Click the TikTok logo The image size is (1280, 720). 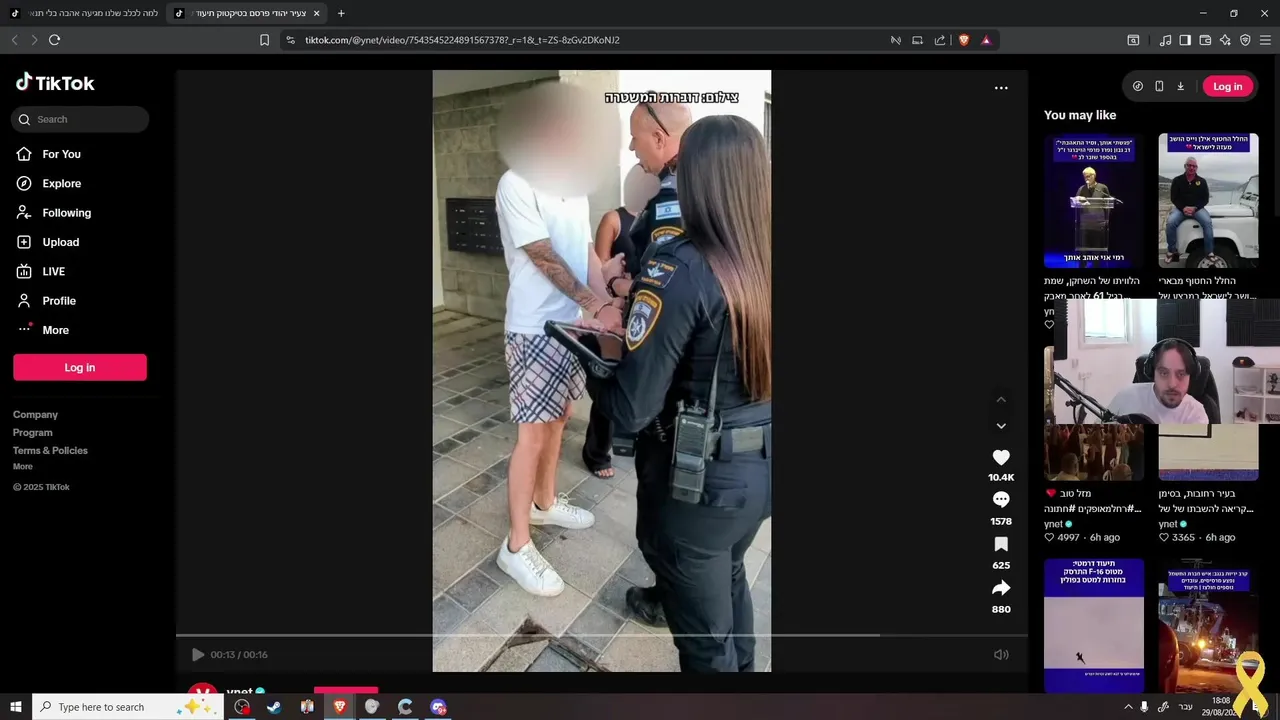pos(55,83)
